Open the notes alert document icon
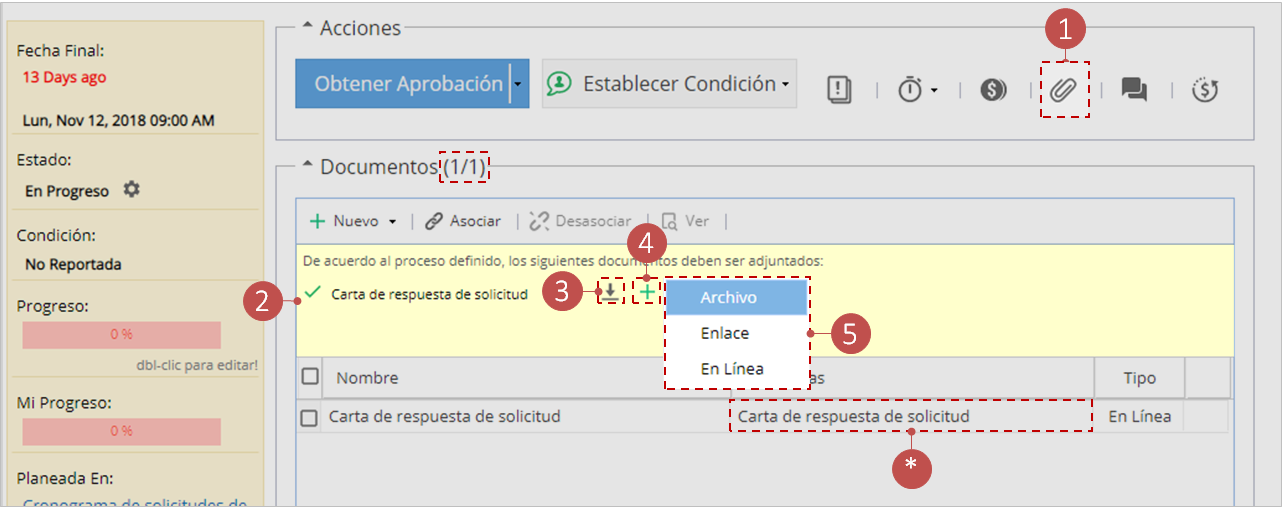Viewport: 1282px width, 508px height. tap(839, 89)
